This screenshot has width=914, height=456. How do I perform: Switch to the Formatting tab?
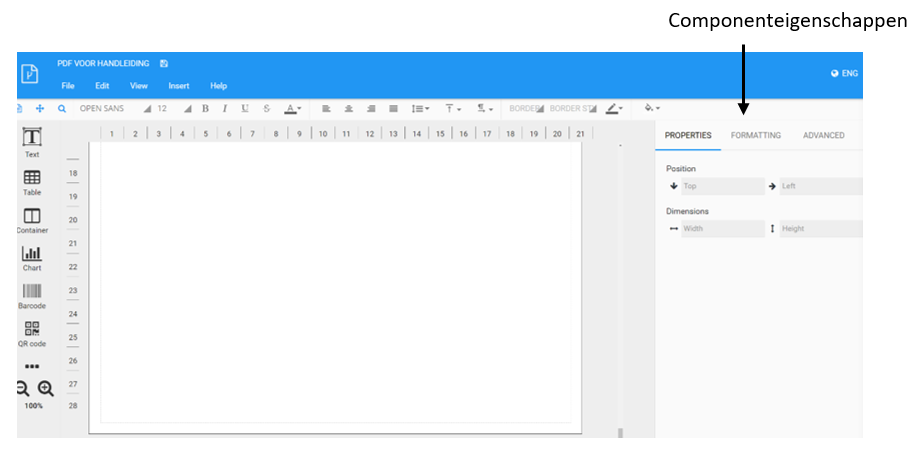[755, 135]
